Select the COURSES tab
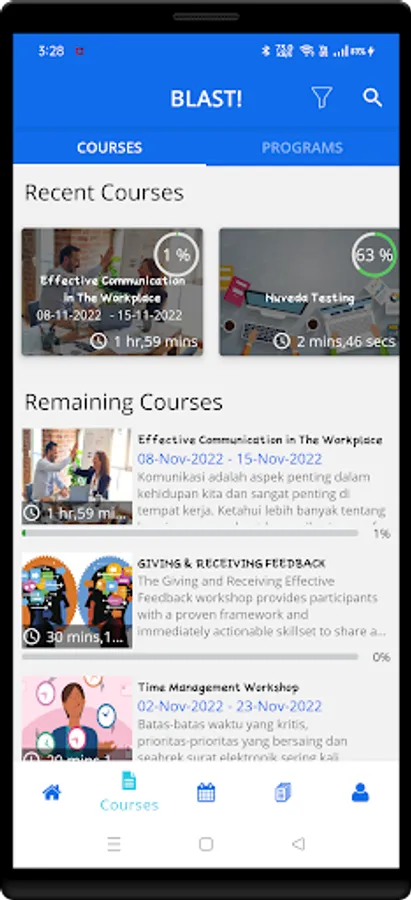 coord(110,148)
